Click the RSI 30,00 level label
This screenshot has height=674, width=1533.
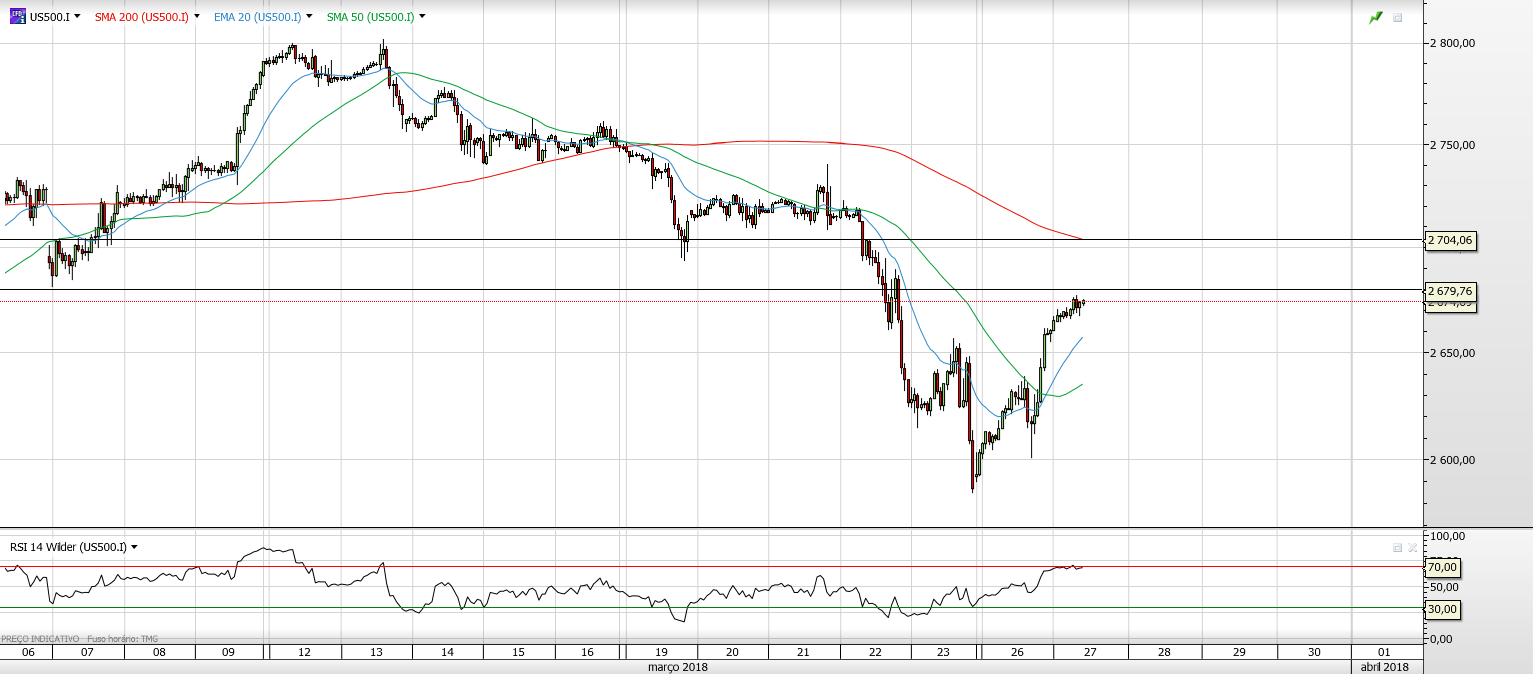click(x=1442, y=609)
